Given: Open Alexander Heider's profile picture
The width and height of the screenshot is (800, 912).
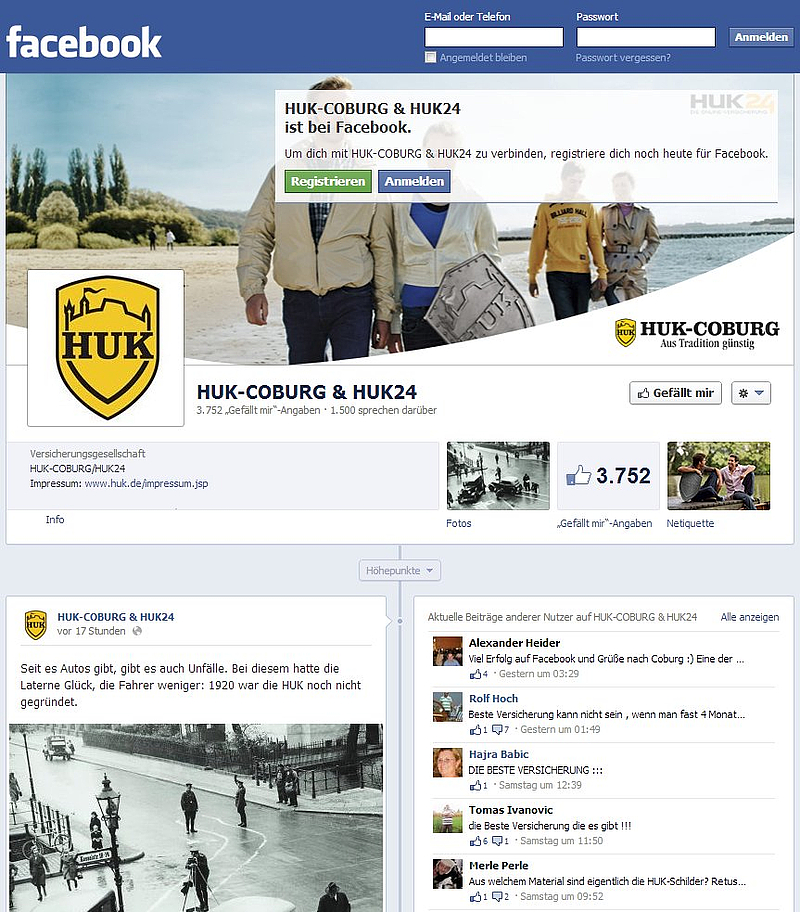Looking at the screenshot, I should click(x=447, y=651).
